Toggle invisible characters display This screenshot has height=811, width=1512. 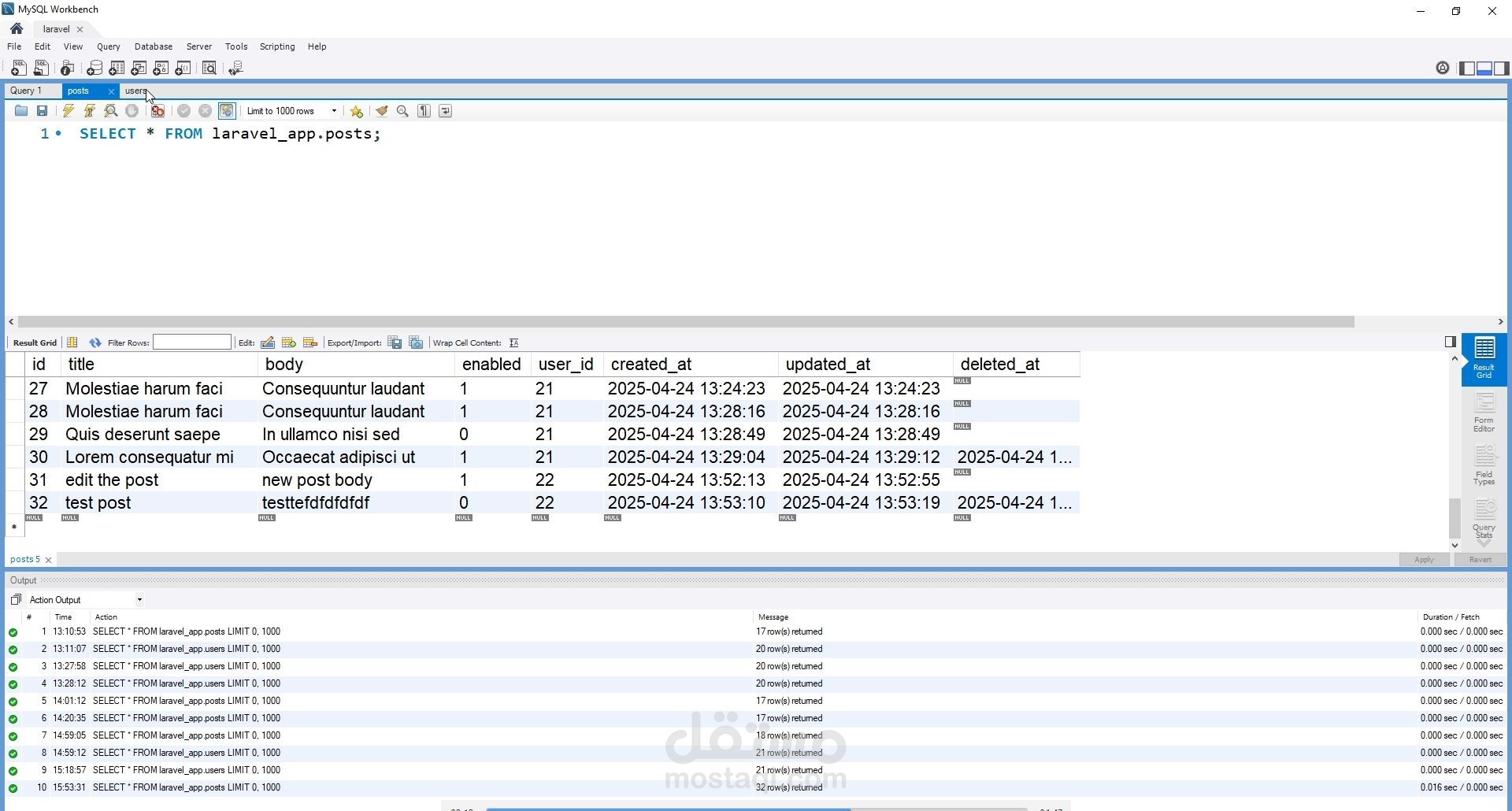424,111
